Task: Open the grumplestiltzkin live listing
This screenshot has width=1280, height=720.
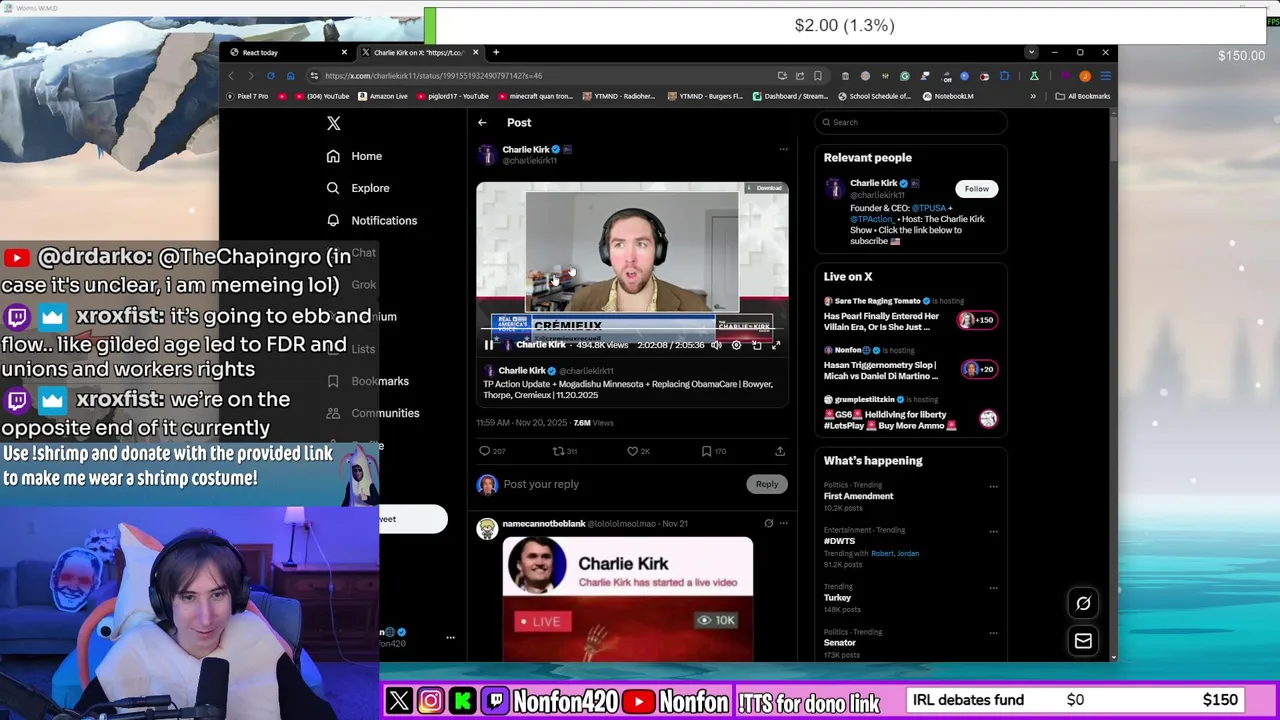Action: coord(910,414)
